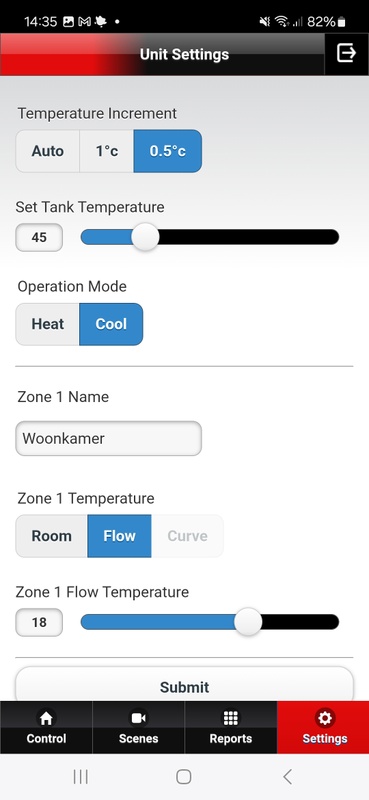Edit the Zone 1 Name field Woonkamer
This screenshot has height=800, width=369.
108,438
